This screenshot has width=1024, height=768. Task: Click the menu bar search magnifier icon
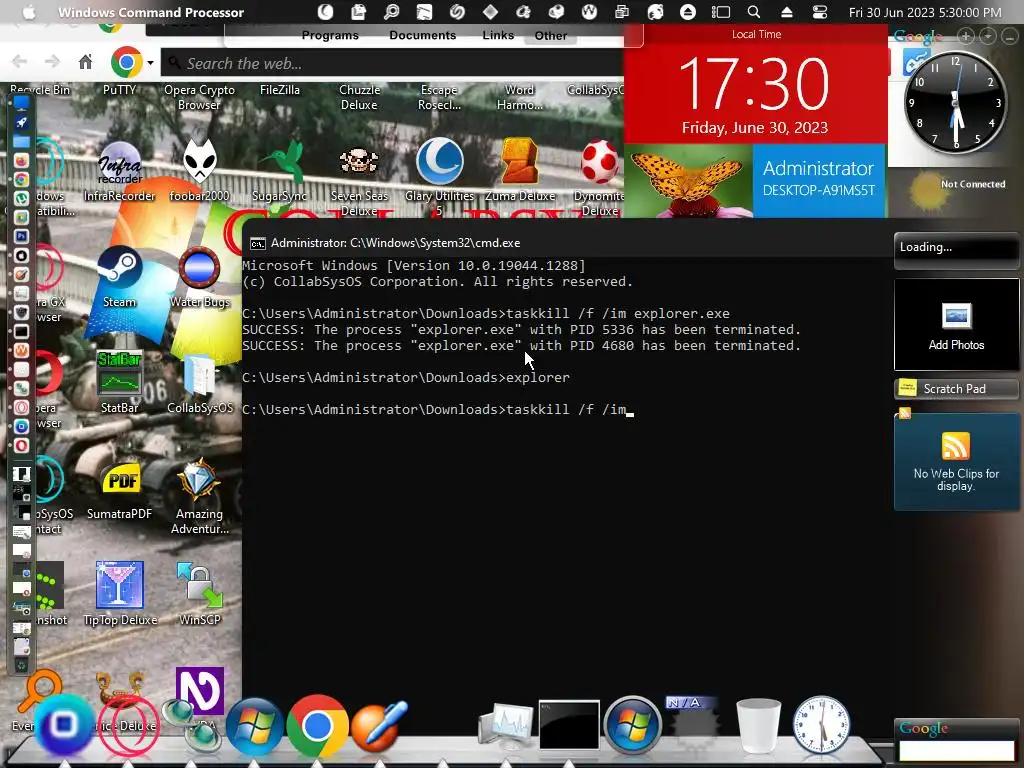click(x=754, y=12)
